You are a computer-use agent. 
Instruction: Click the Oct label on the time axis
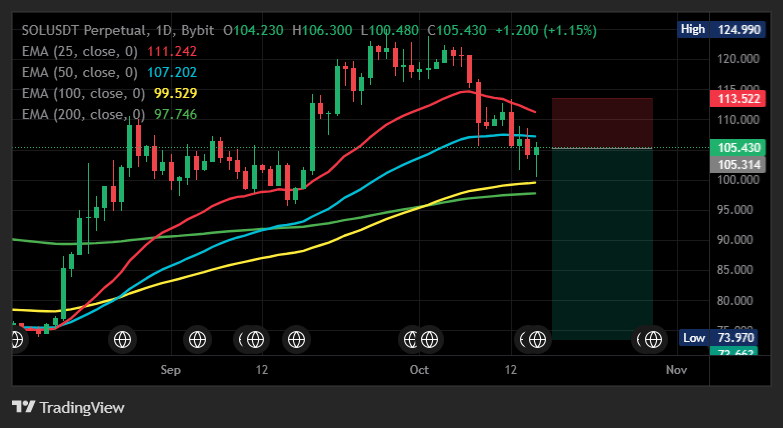(419, 370)
